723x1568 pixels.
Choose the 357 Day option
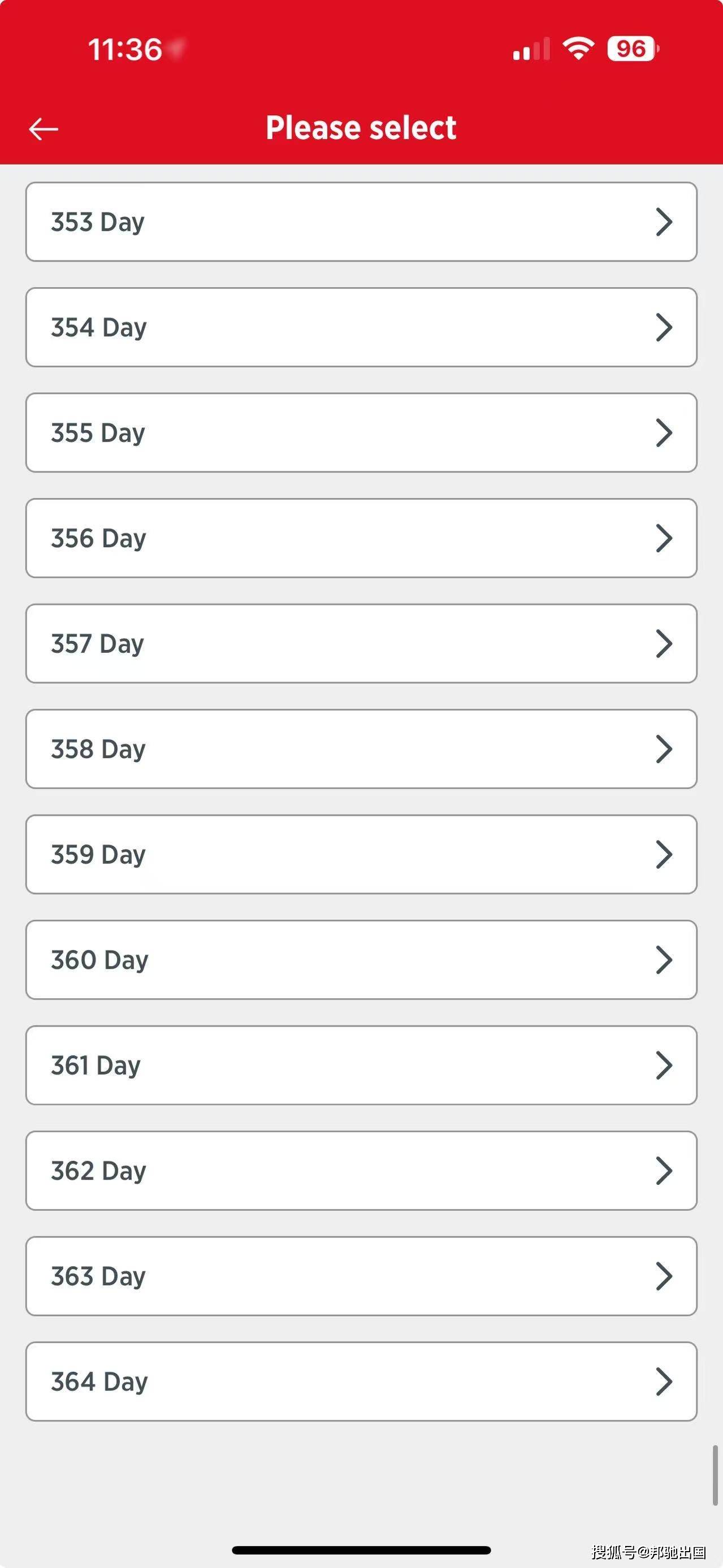coord(360,643)
